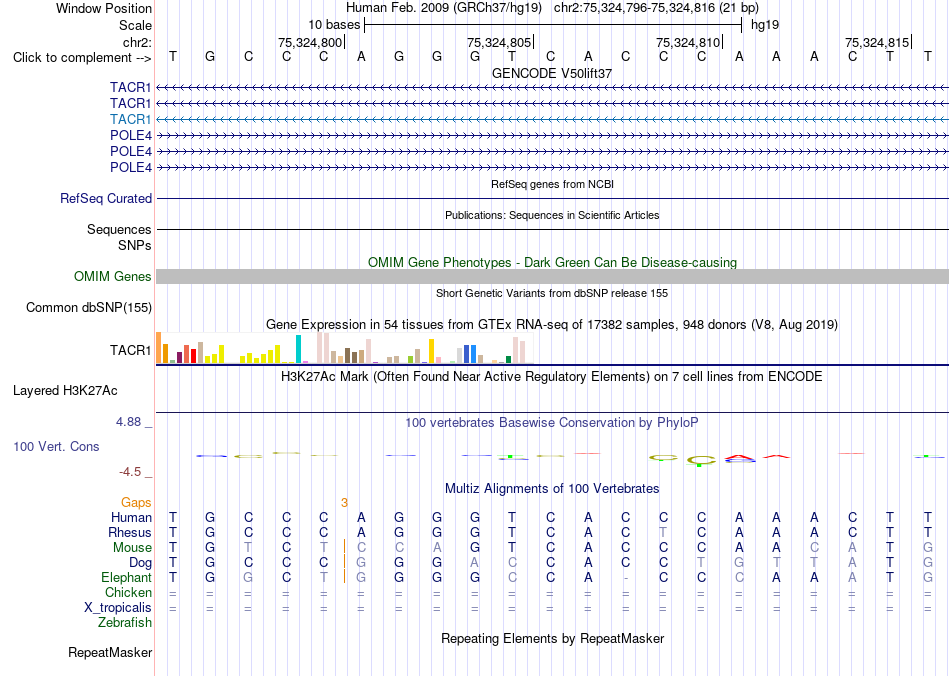This screenshot has height=676, width=950.
Task: Select the Chicken species label
Action: click(128, 592)
